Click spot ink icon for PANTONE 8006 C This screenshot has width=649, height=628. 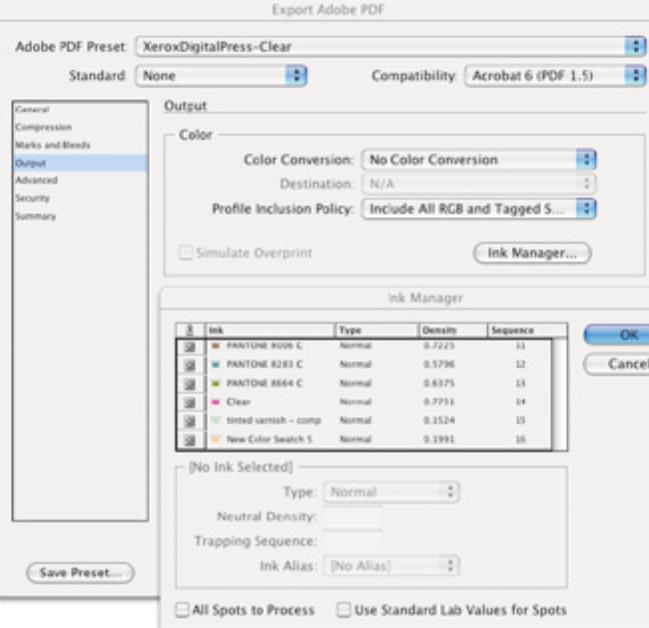(190, 347)
